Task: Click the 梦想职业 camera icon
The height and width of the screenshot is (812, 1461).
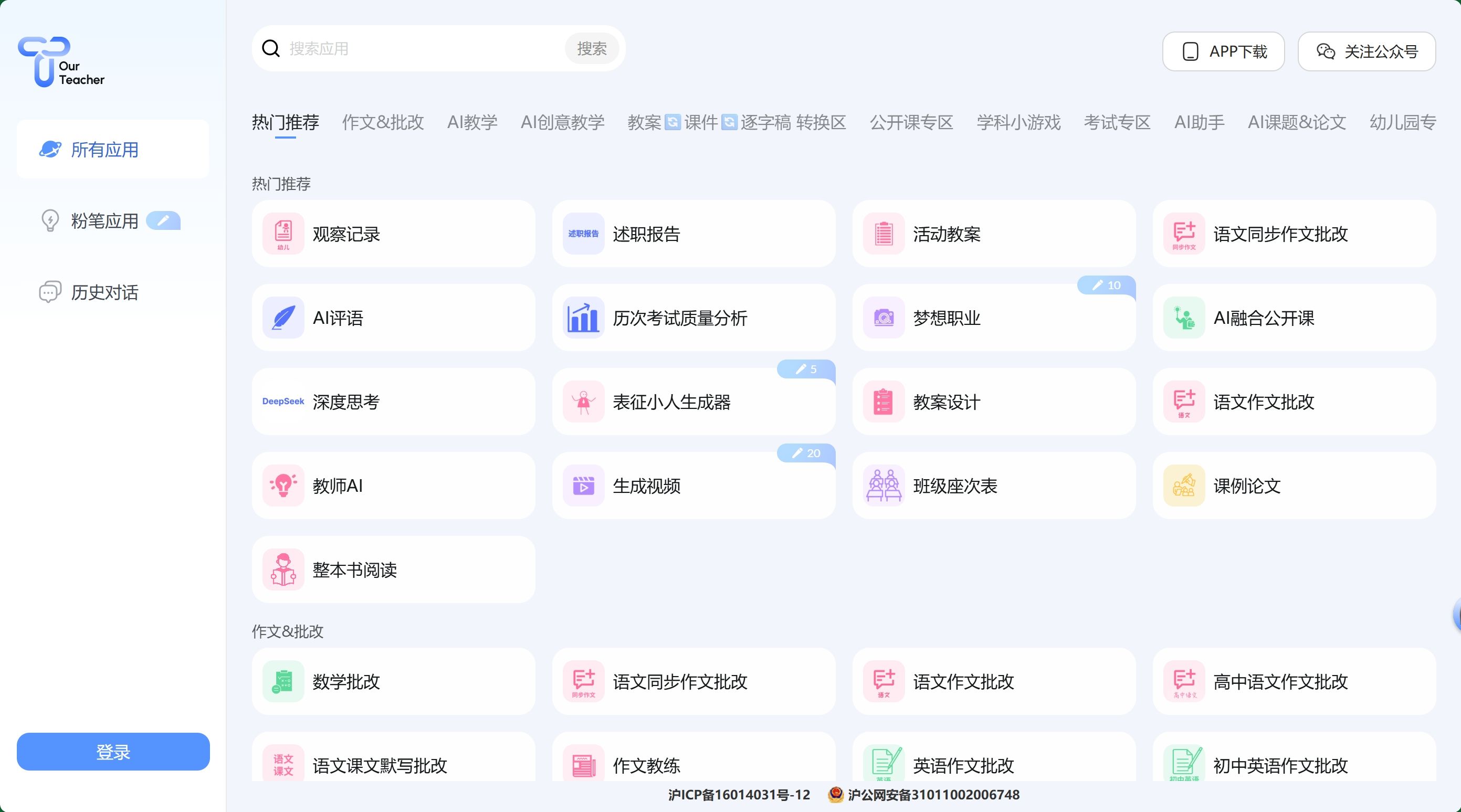Action: [883, 318]
